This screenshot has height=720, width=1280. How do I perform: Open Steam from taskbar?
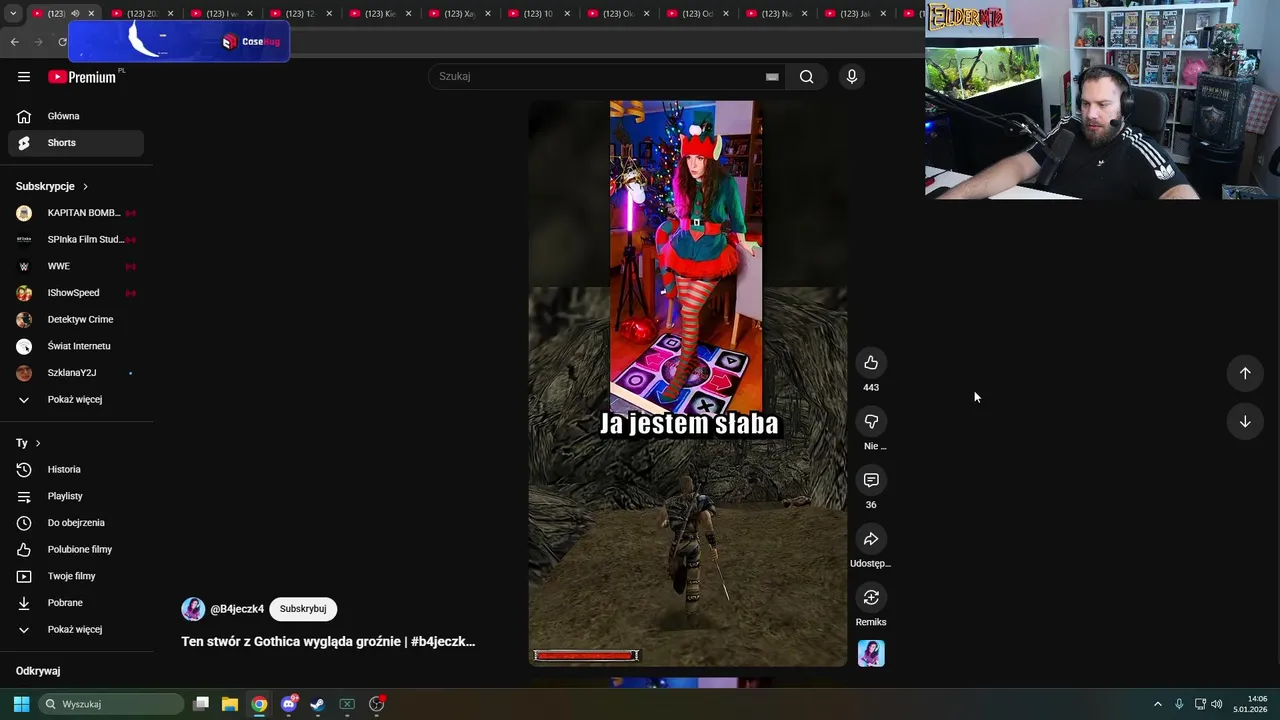click(318, 704)
